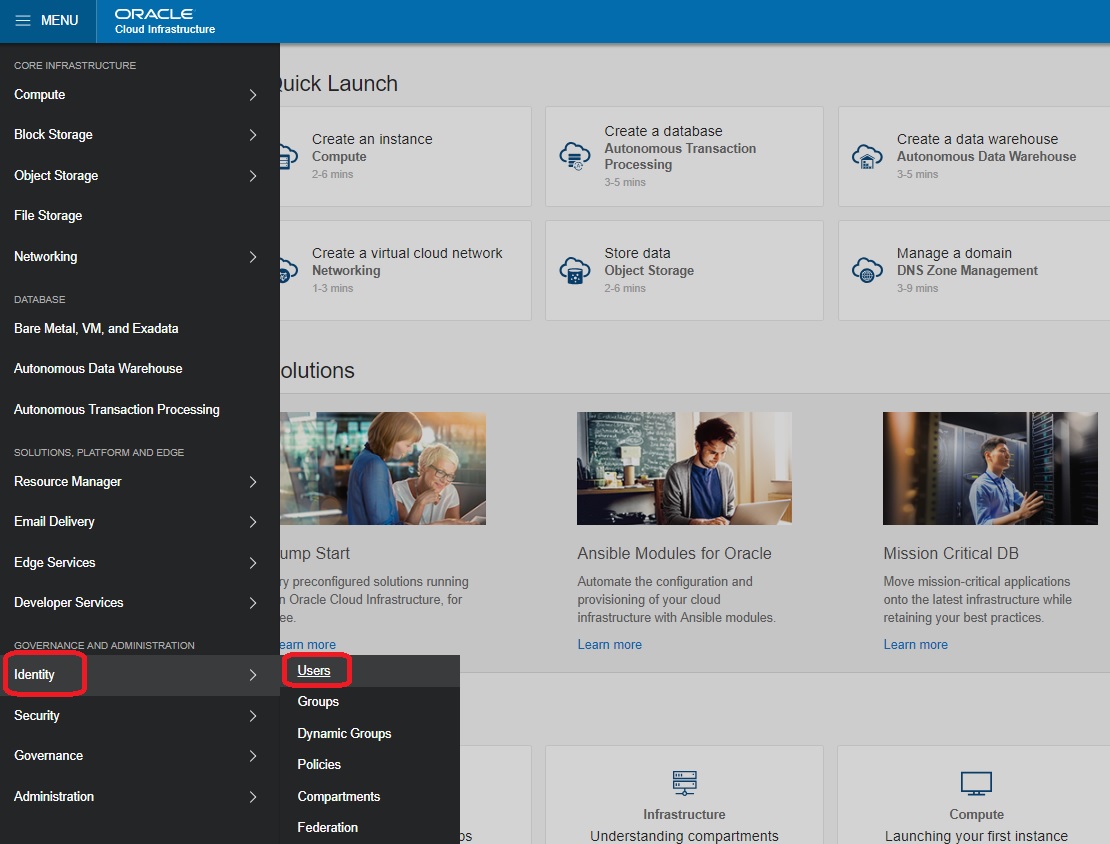Click the Infrastructure compartments icon
1110x844 pixels.
point(684,783)
